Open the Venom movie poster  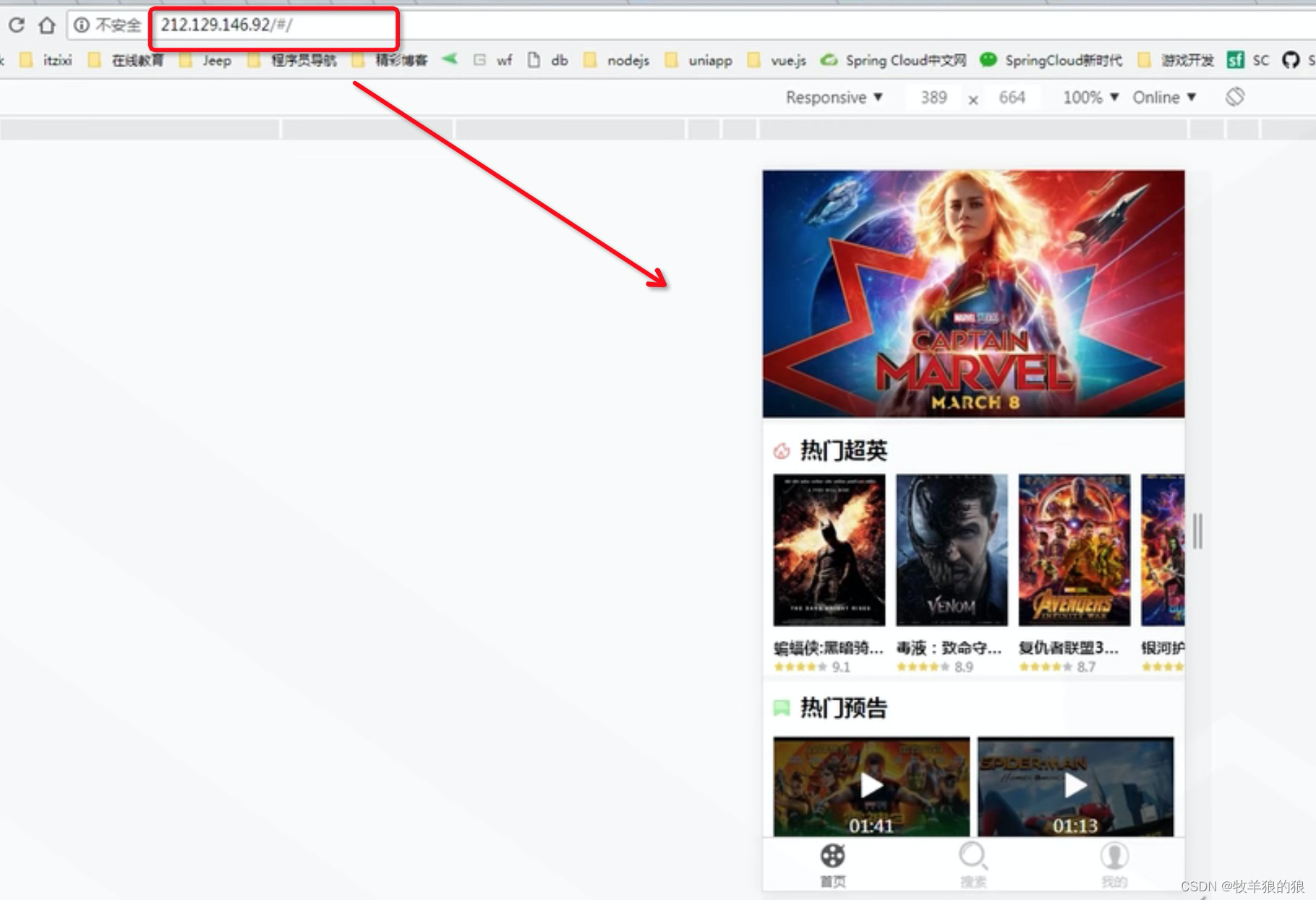[952, 550]
